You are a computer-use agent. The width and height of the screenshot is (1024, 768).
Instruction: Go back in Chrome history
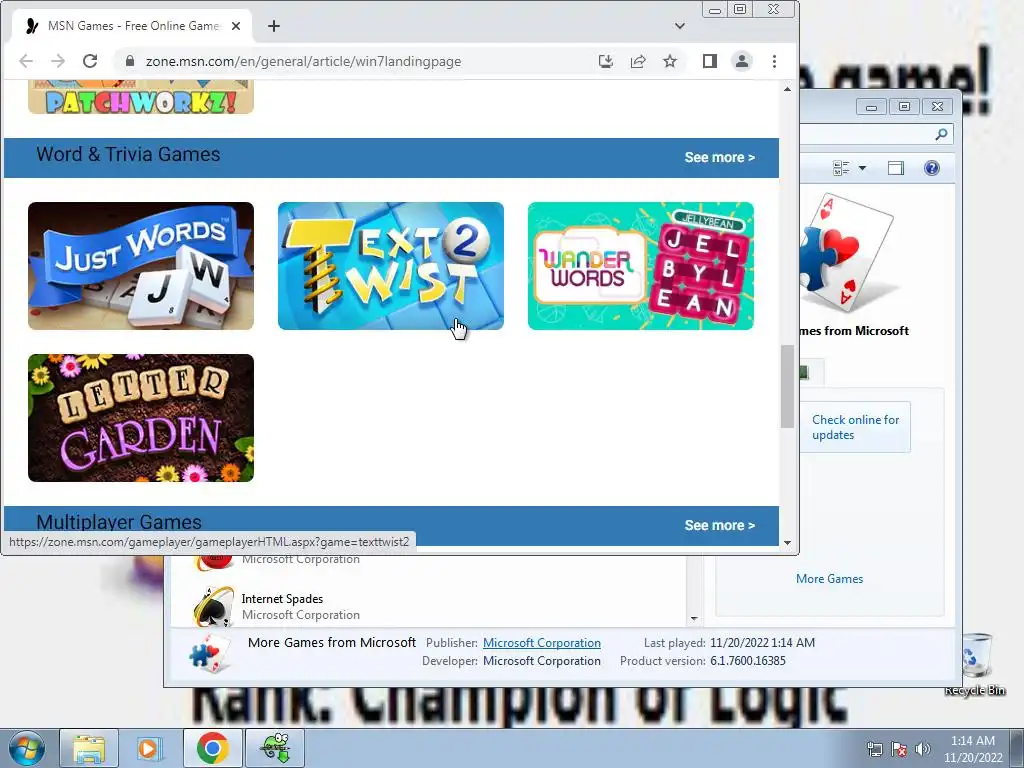(26, 61)
